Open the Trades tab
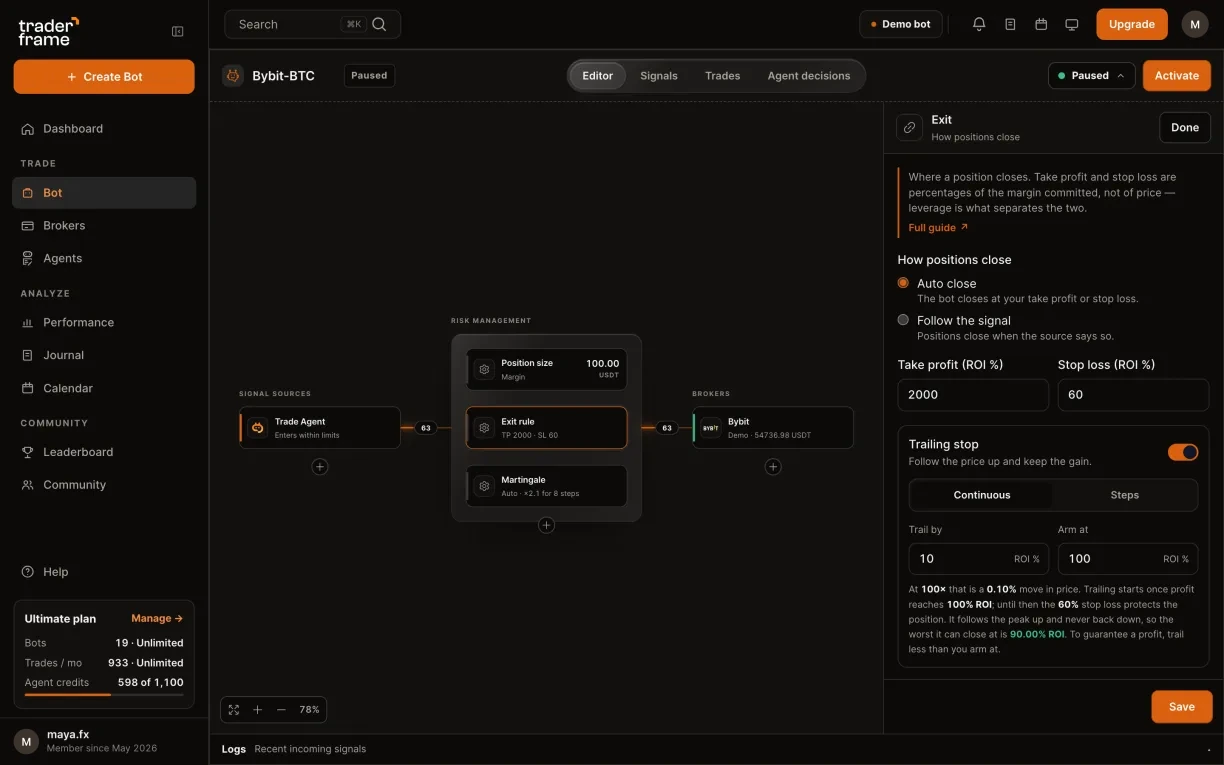 coord(722,76)
